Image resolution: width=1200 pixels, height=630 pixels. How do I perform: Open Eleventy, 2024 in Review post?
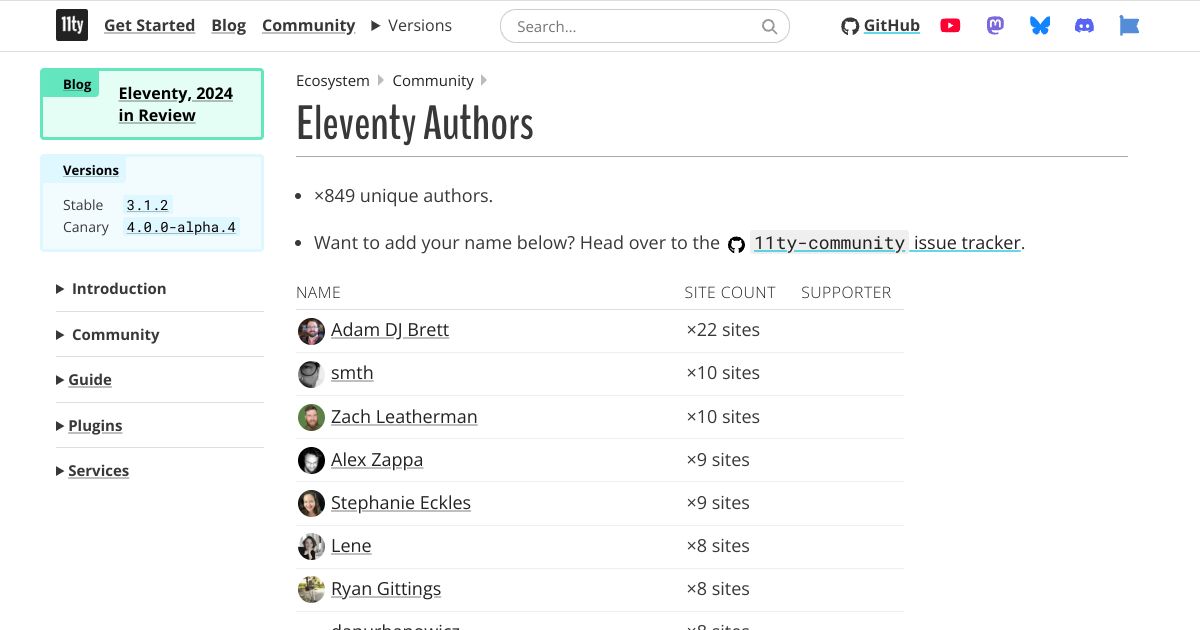coord(176,104)
